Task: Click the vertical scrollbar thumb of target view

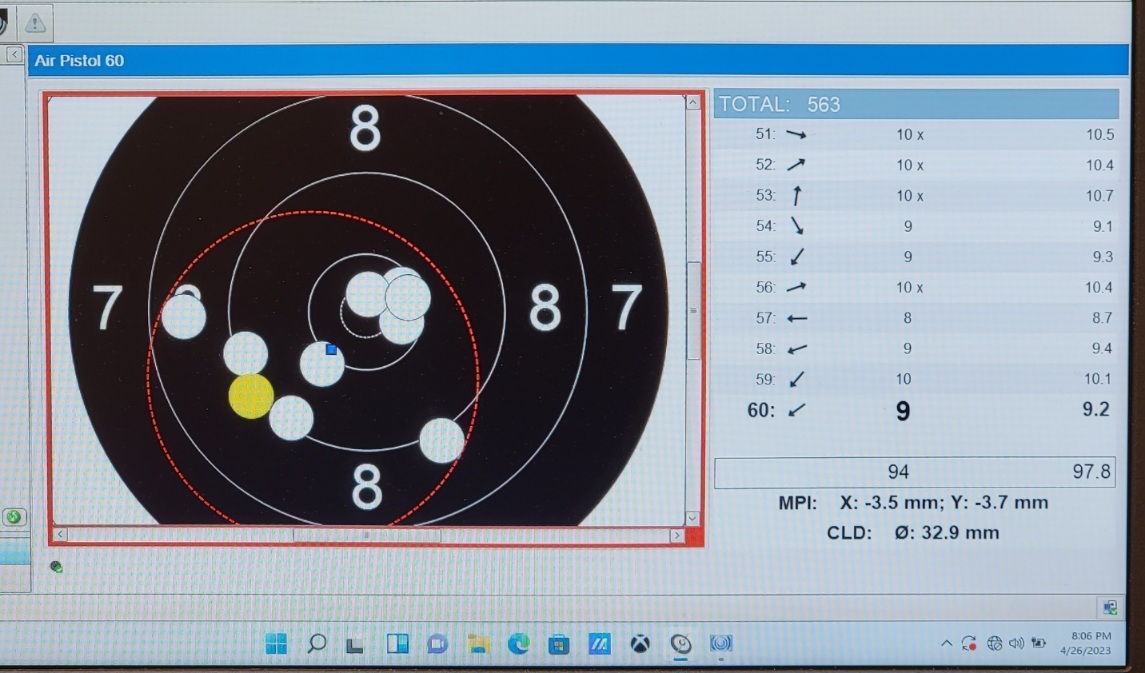Action: pyautogui.click(x=694, y=310)
